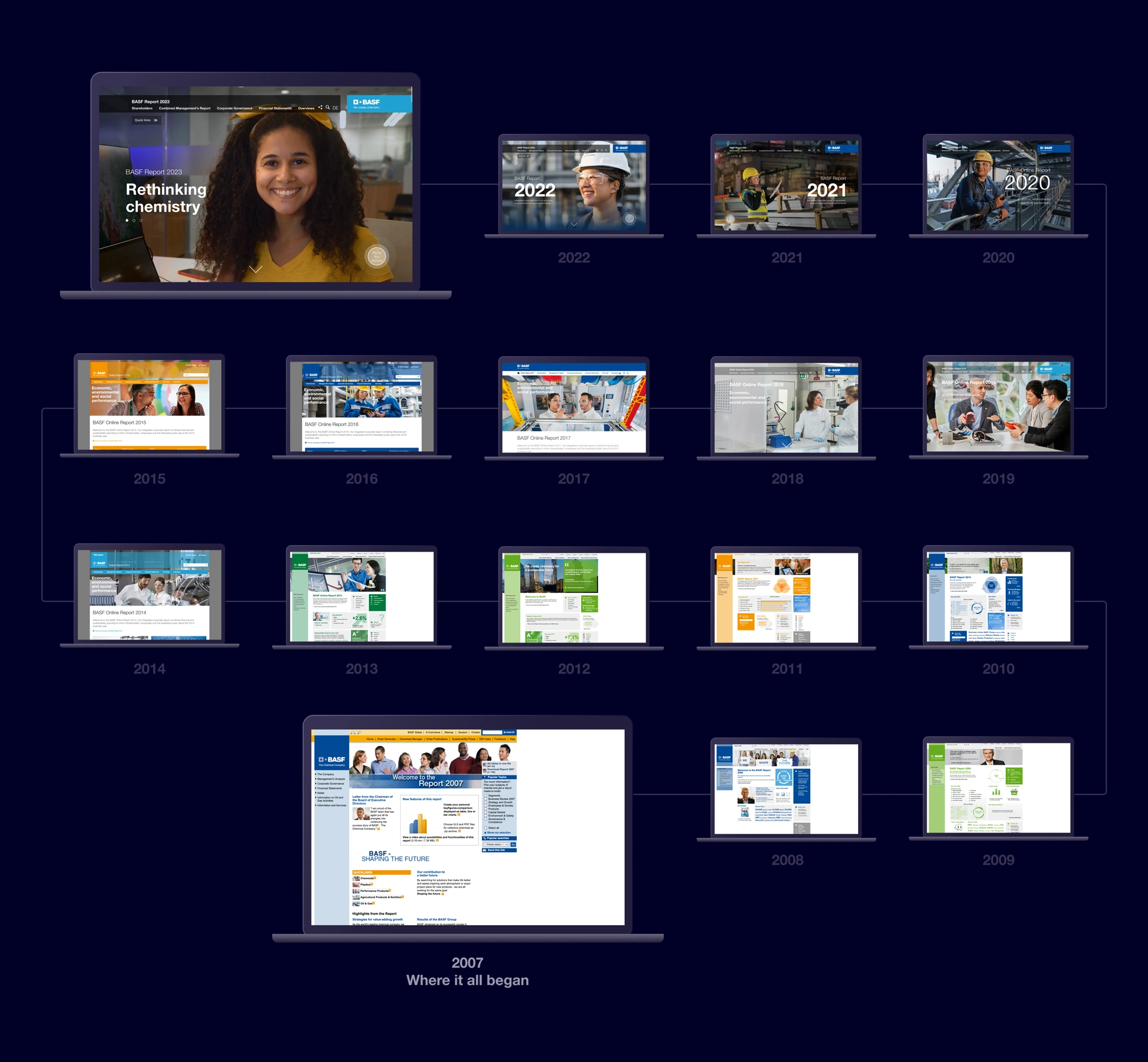
Task: Check the 'Products' topic checkbox
Action: click(x=486, y=809)
